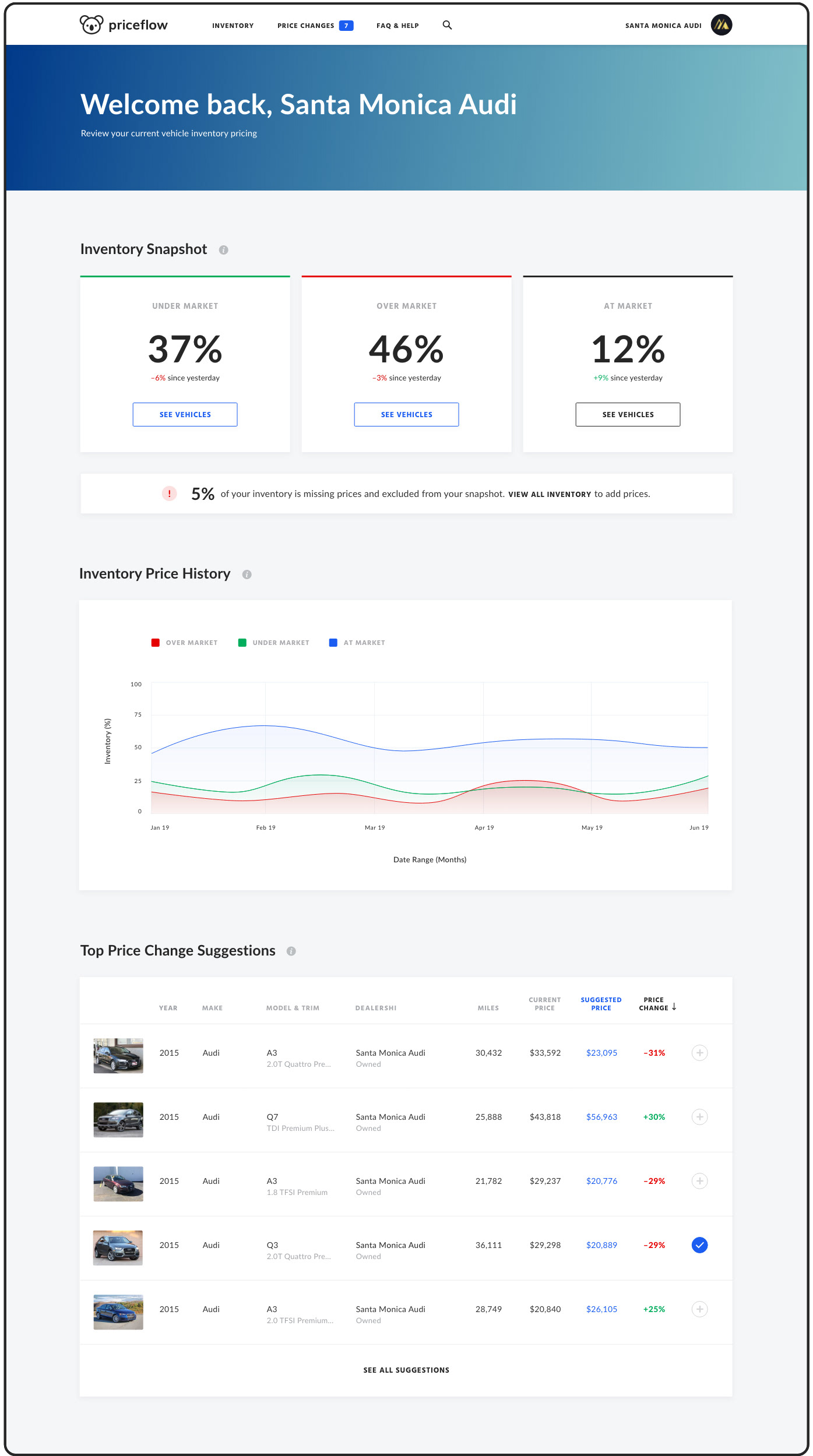813x1456 pixels.
Task: Deselect the checked Q3 2.0T Quattro suggestion
Action: click(699, 1245)
